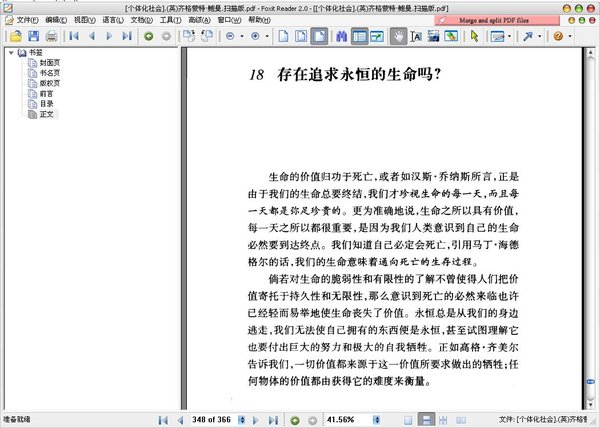Open Help via the question mark icon
Image resolution: width=600 pixels, height=428 pixels.
558,36
